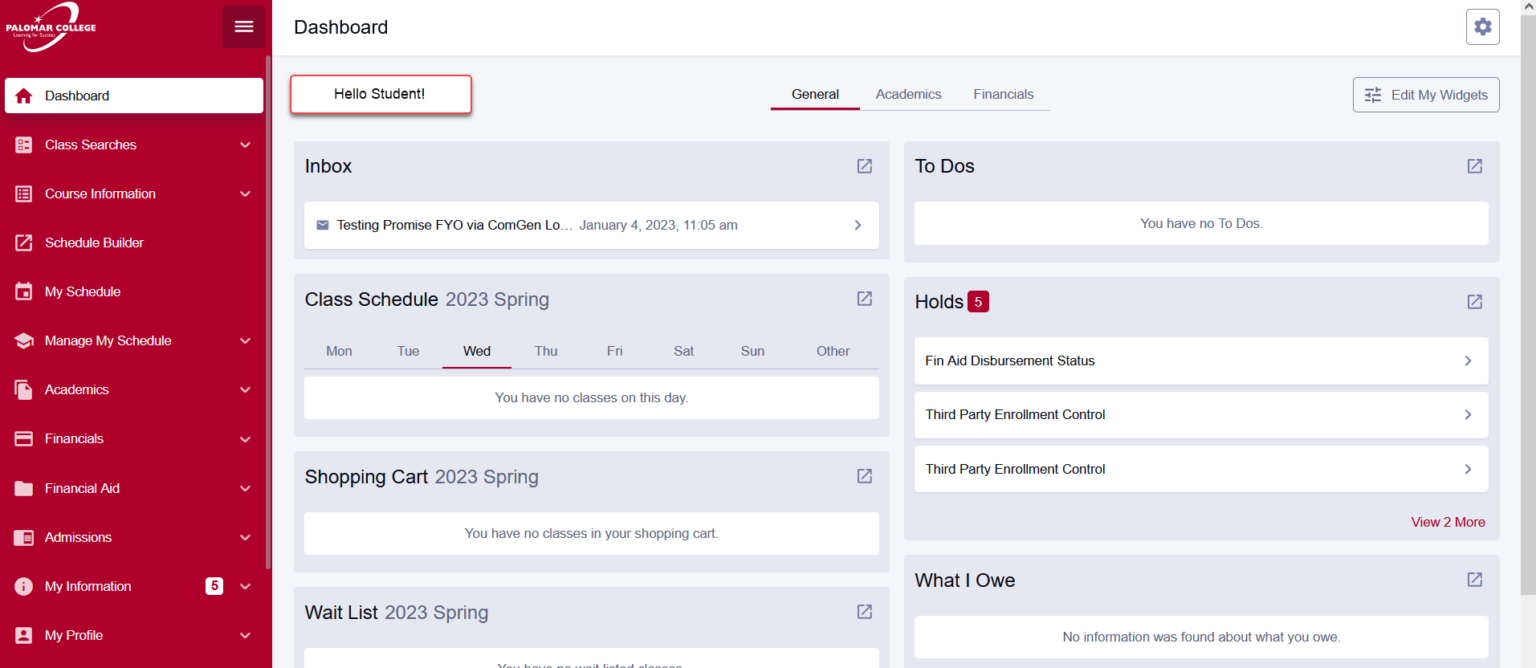
Task: Go to Schedule Builder in sidebar
Action: point(94,243)
